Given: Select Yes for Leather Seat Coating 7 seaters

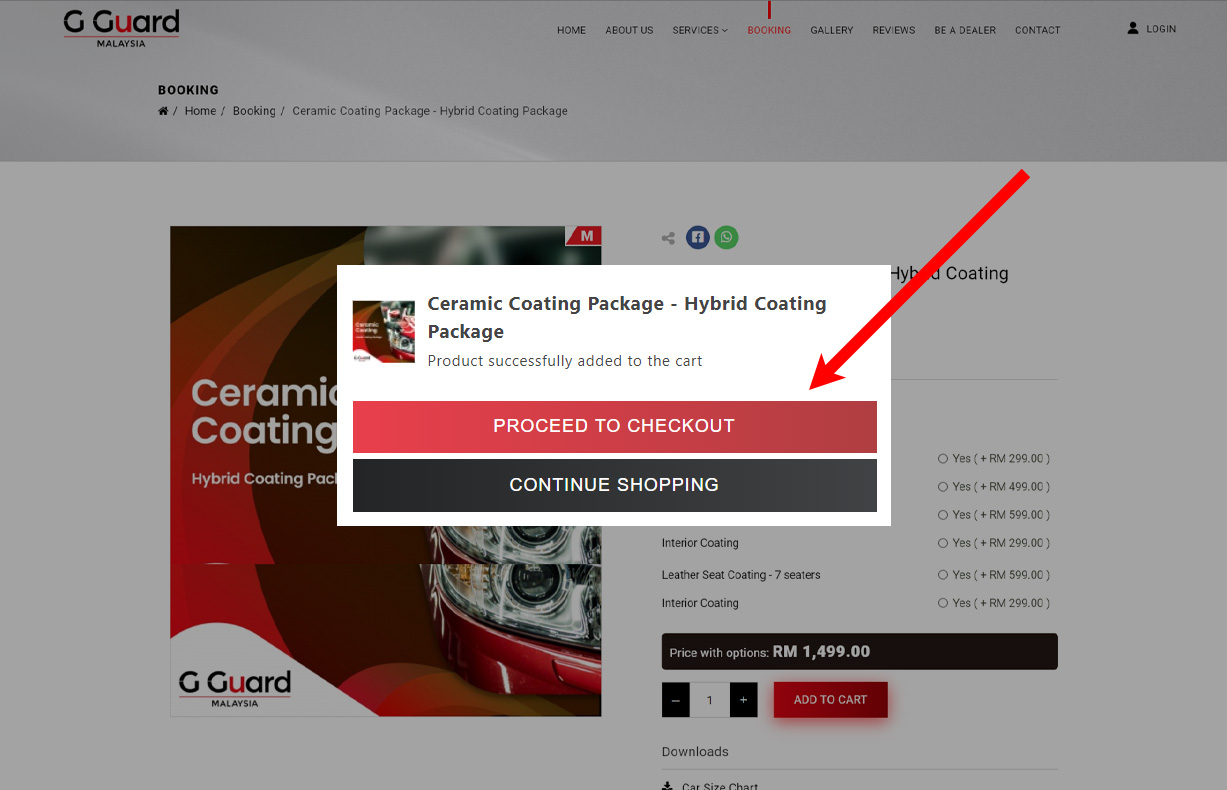Looking at the screenshot, I should (943, 575).
